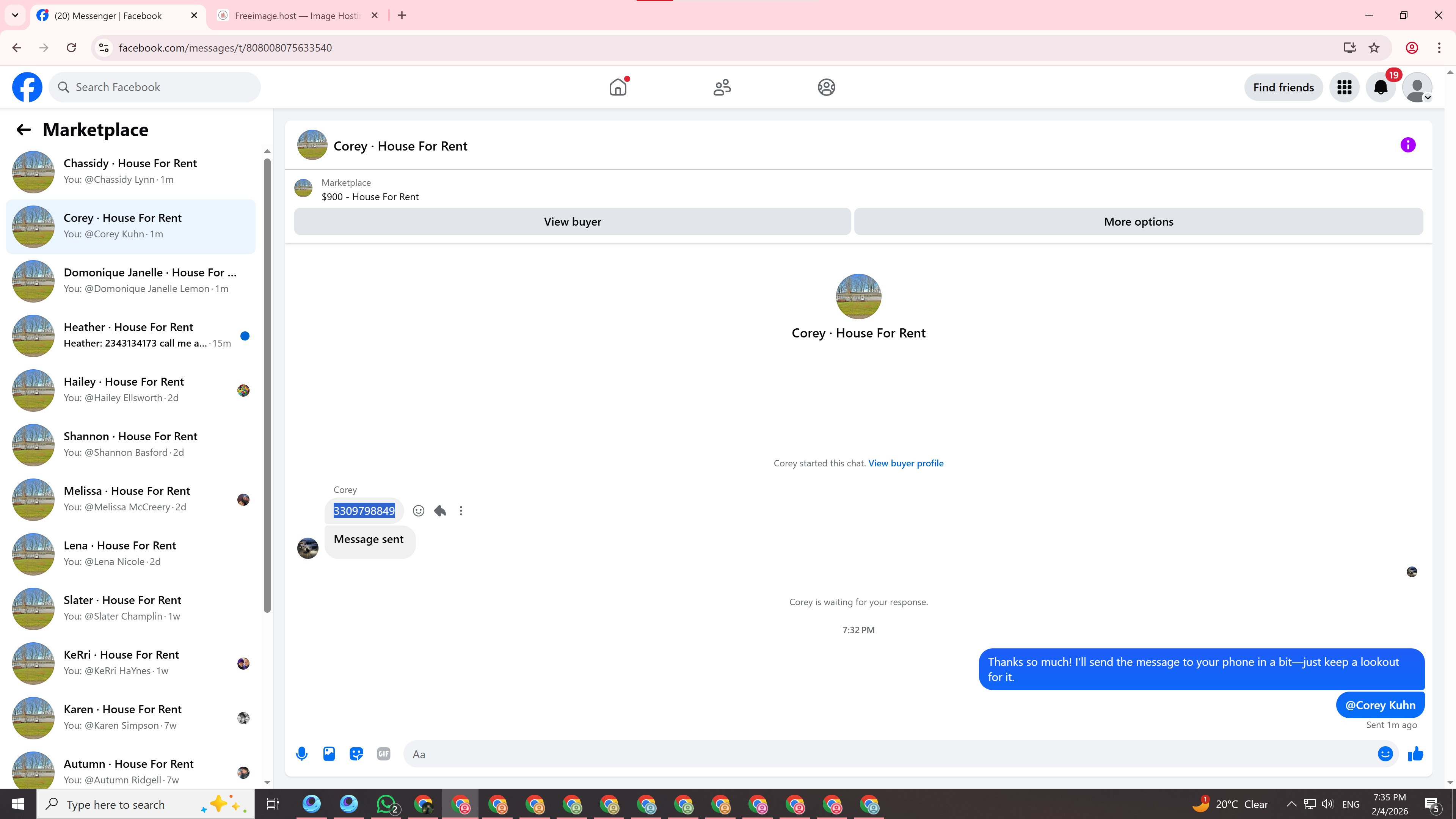Expand the Chrome tab search dropdown
The image size is (1456, 819).
(x=15, y=15)
